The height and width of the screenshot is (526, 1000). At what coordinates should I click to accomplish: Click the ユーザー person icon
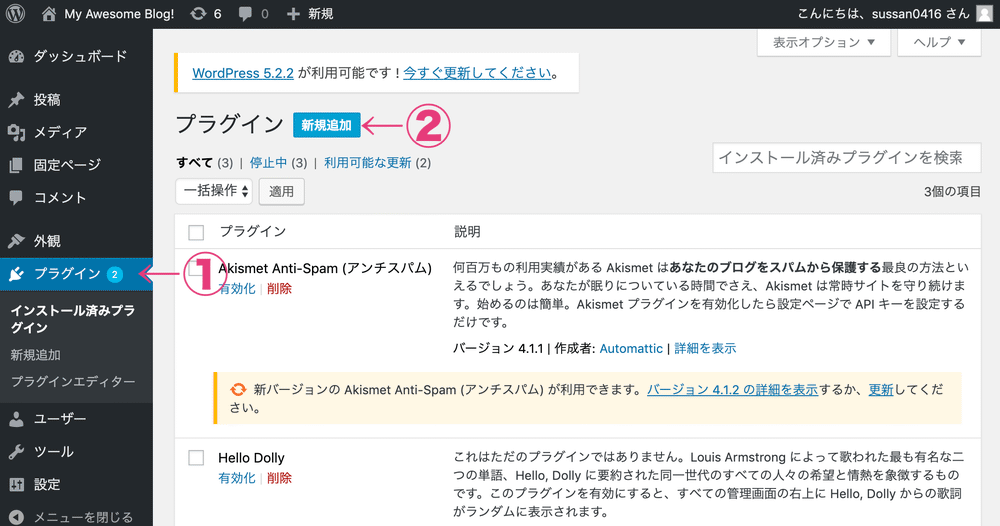[x=17, y=419]
